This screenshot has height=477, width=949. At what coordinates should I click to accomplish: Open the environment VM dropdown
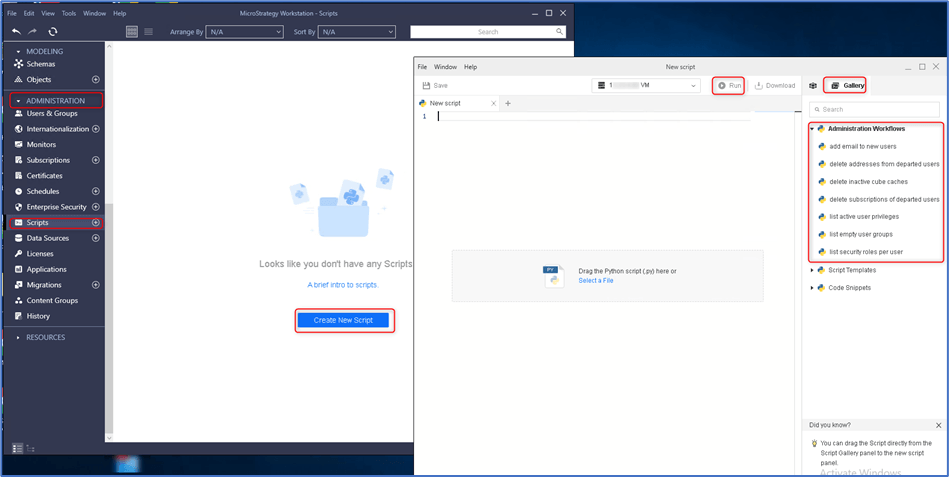(x=646, y=86)
